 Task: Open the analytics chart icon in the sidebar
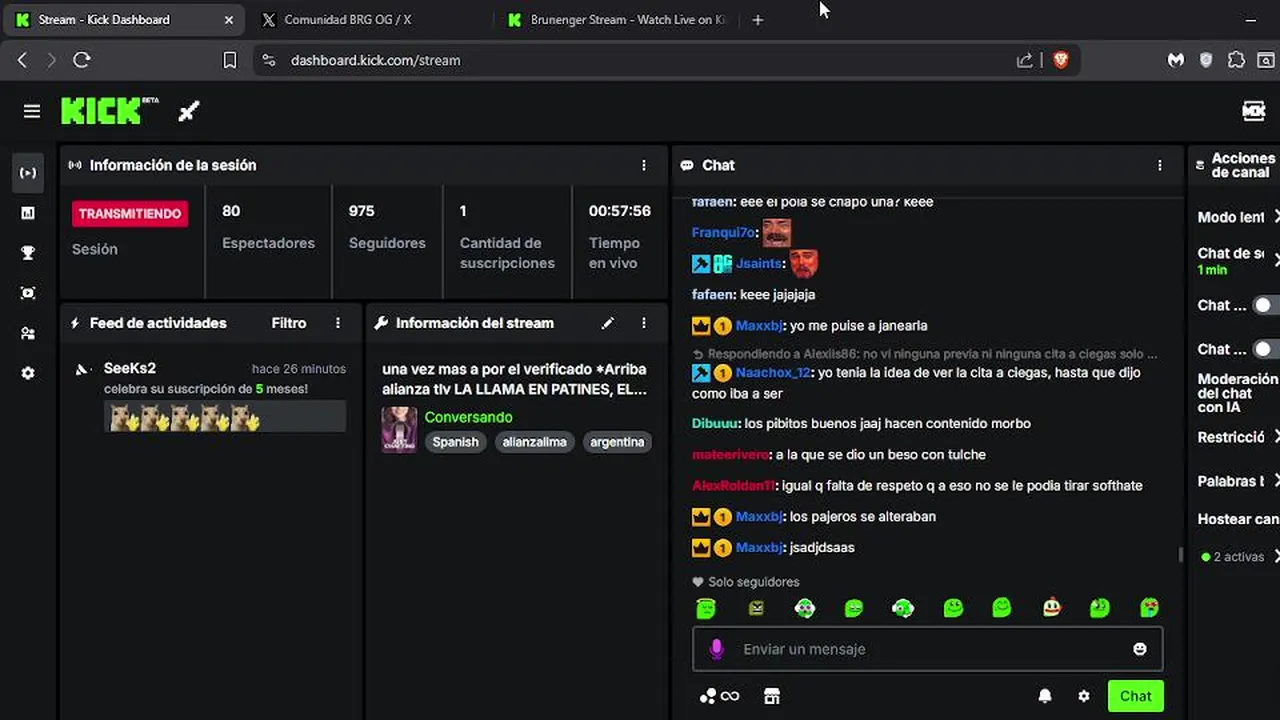[x=28, y=213]
